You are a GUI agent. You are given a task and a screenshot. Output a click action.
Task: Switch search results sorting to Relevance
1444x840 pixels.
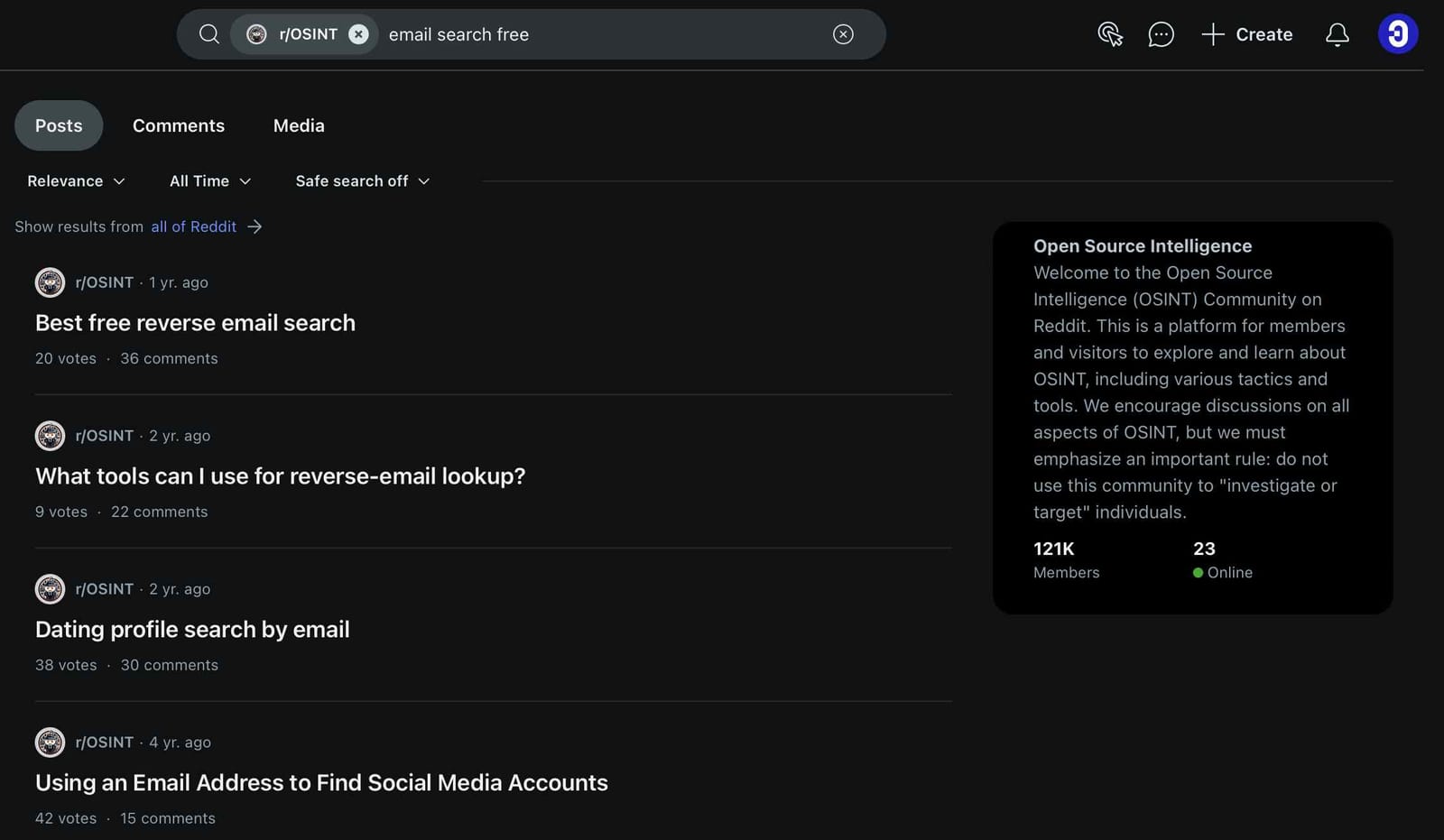[75, 180]
